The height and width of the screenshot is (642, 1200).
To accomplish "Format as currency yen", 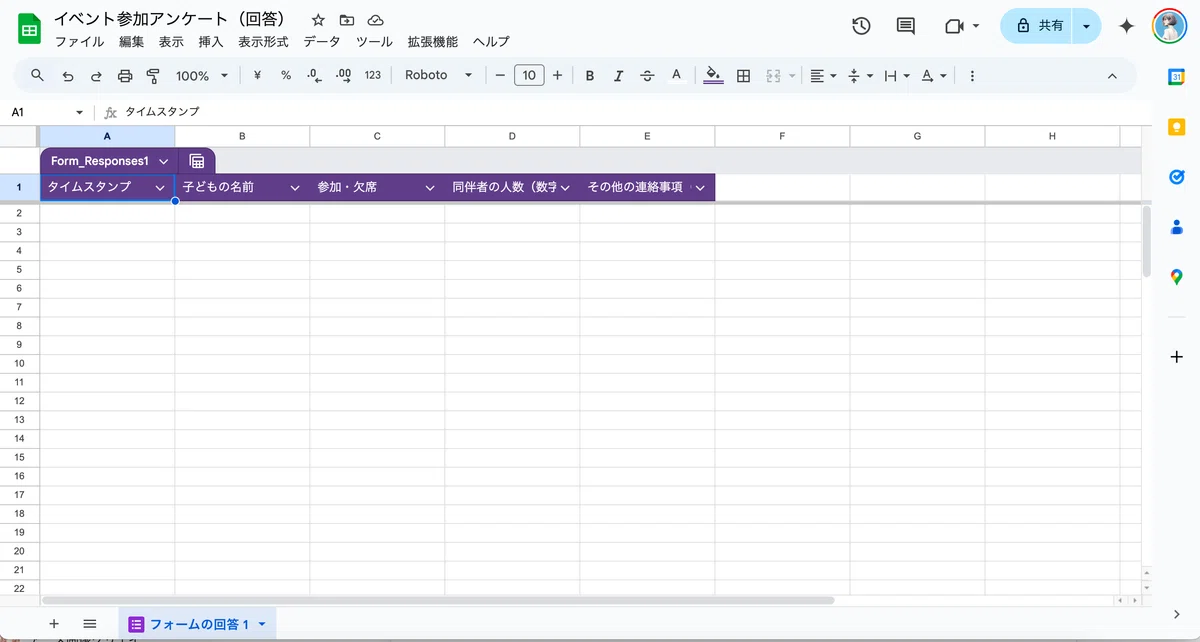I will point(257,75).
